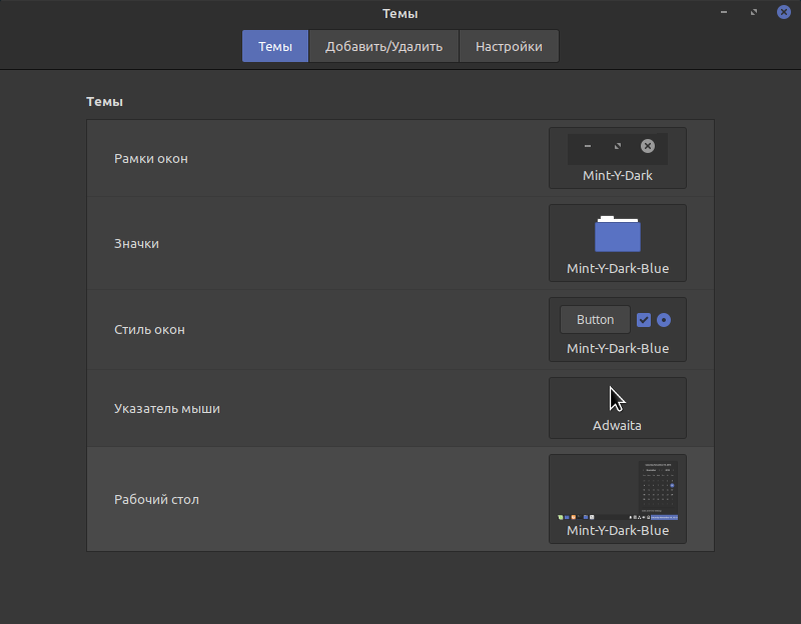Open the Значки icon theme chooser
This screenshot has width=801, height=624.
point(618,243)
